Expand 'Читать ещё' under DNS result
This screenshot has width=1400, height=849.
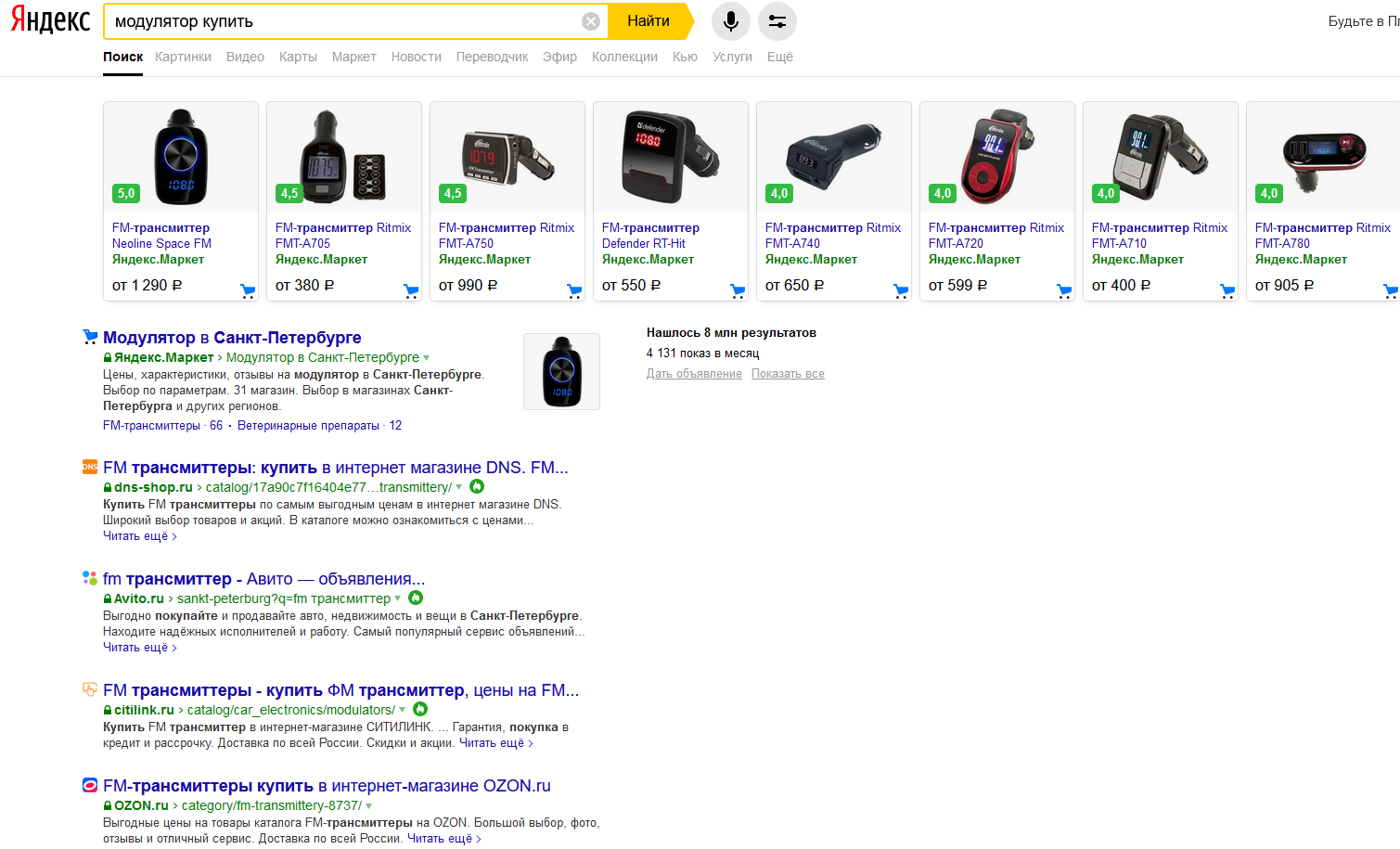tap(140, 536)
